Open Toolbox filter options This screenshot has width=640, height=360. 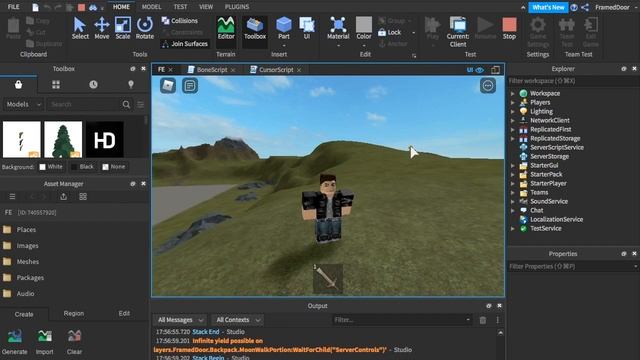click(x=140, y=104)
